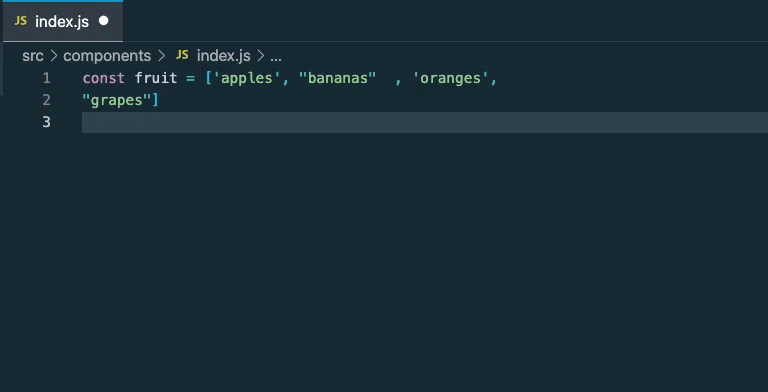Select line number 3 in gutter
Image resolution: width=768 pixels, height=392 pixels.
tap(46, 122)
